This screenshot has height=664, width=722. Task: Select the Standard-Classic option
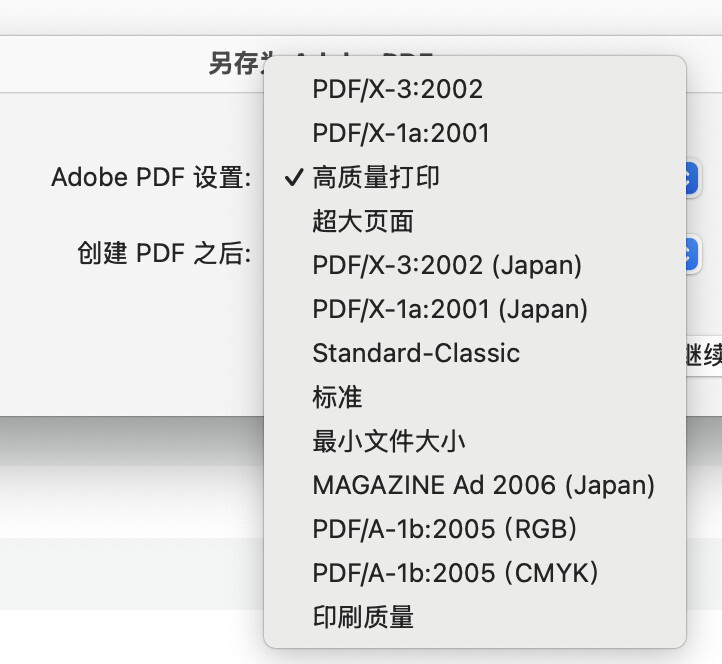(475, 354)
